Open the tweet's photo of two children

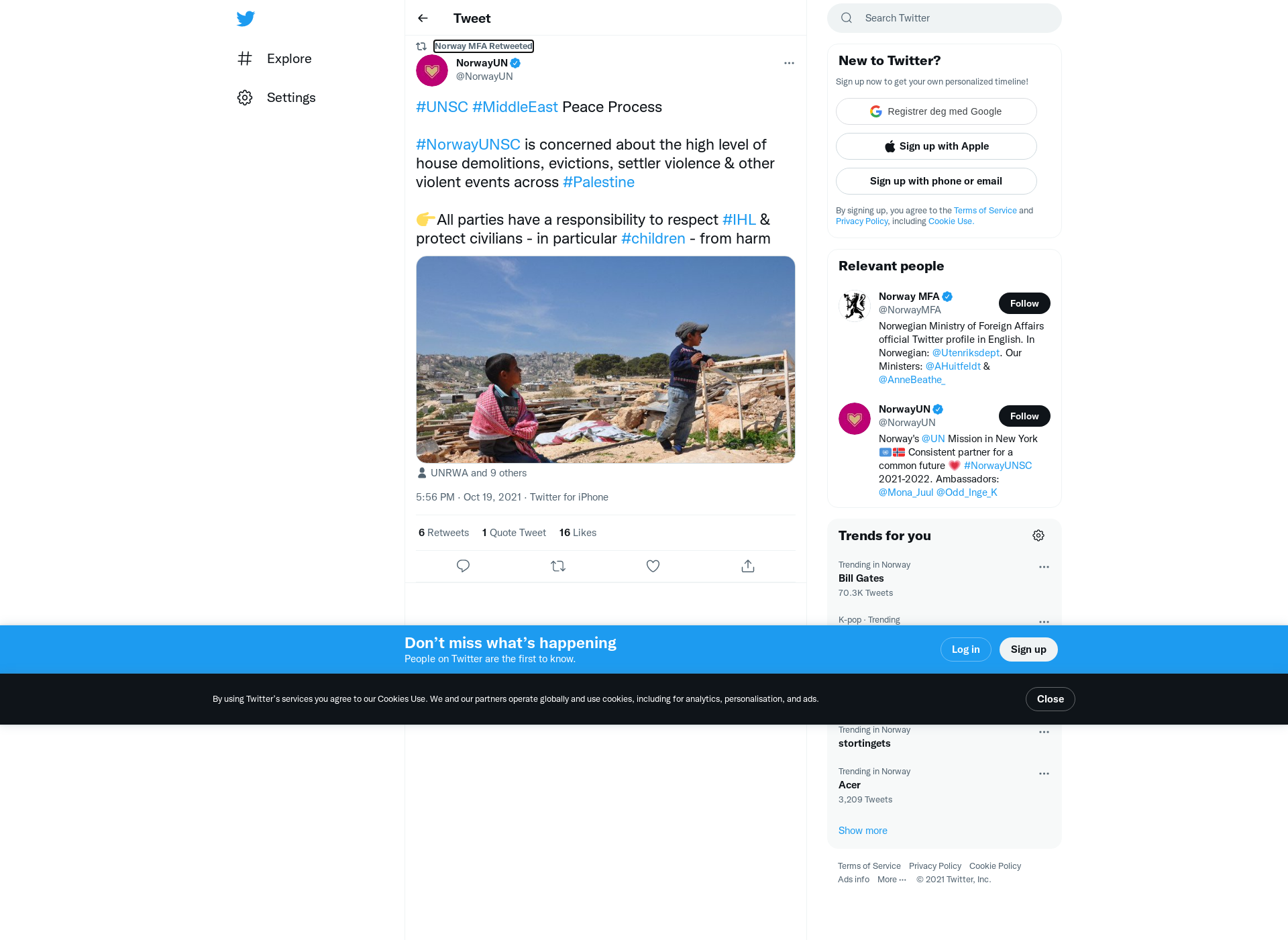point(606,360)
